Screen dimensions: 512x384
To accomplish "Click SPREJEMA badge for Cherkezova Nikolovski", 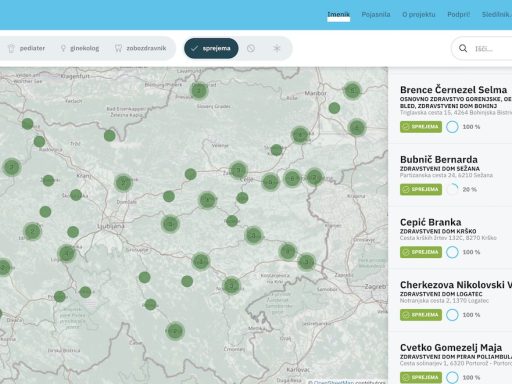I will coord(421,315).
